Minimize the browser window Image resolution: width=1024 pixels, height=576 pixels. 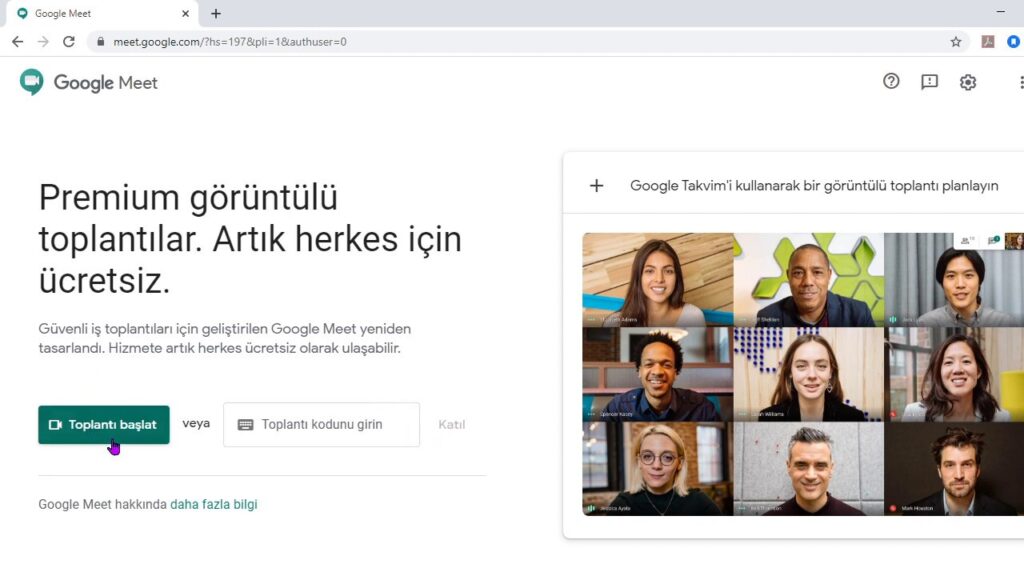coord(1000,12)
